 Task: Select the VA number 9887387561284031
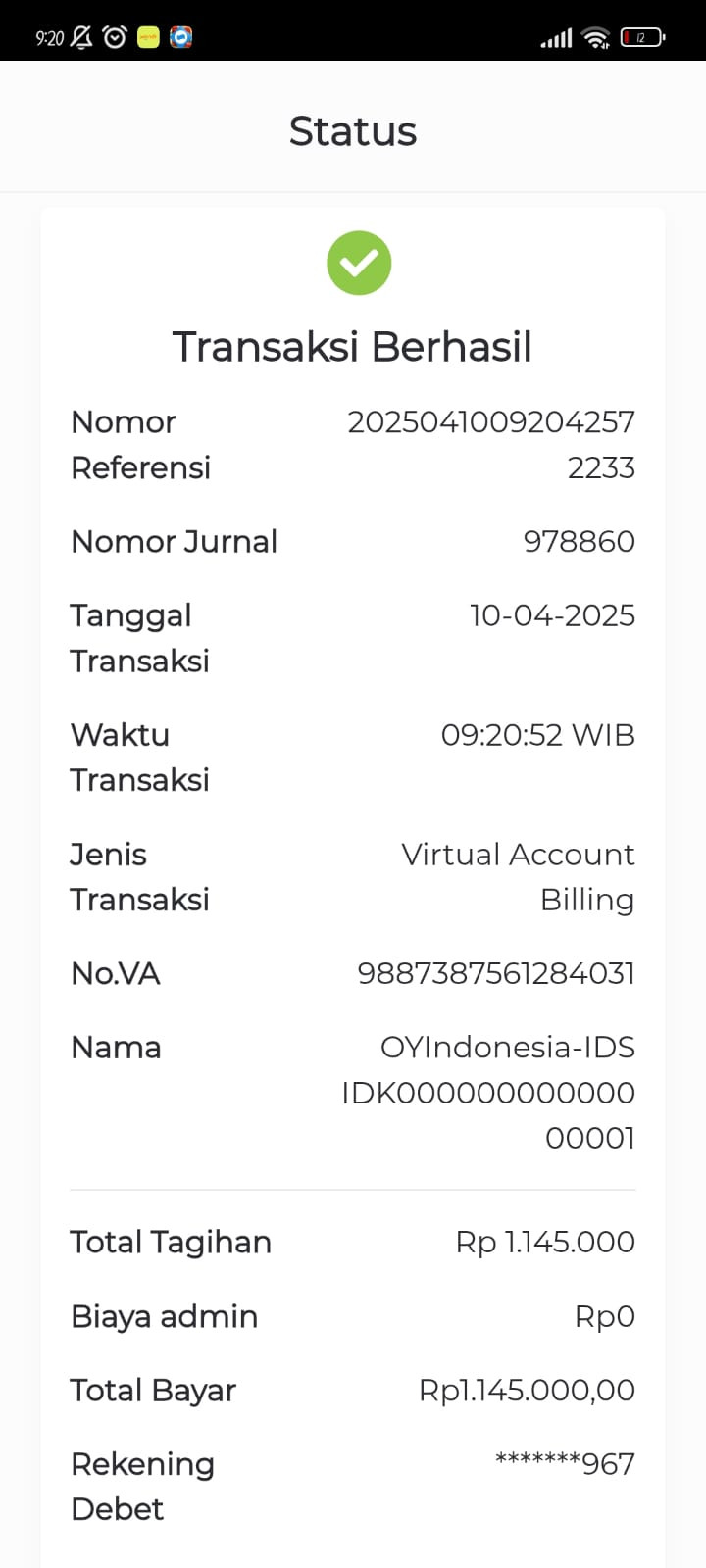point(496,974)
